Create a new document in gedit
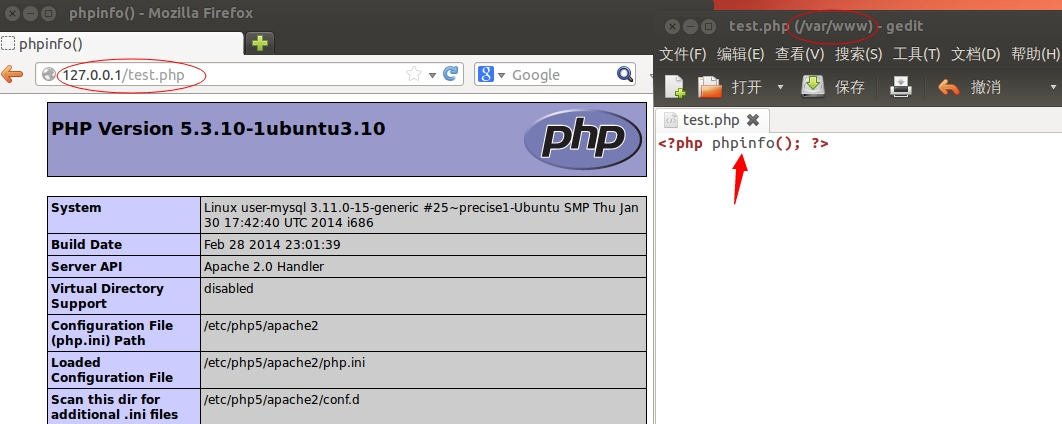This screenshot has height=424, width=1062. (x=675, y=87)
